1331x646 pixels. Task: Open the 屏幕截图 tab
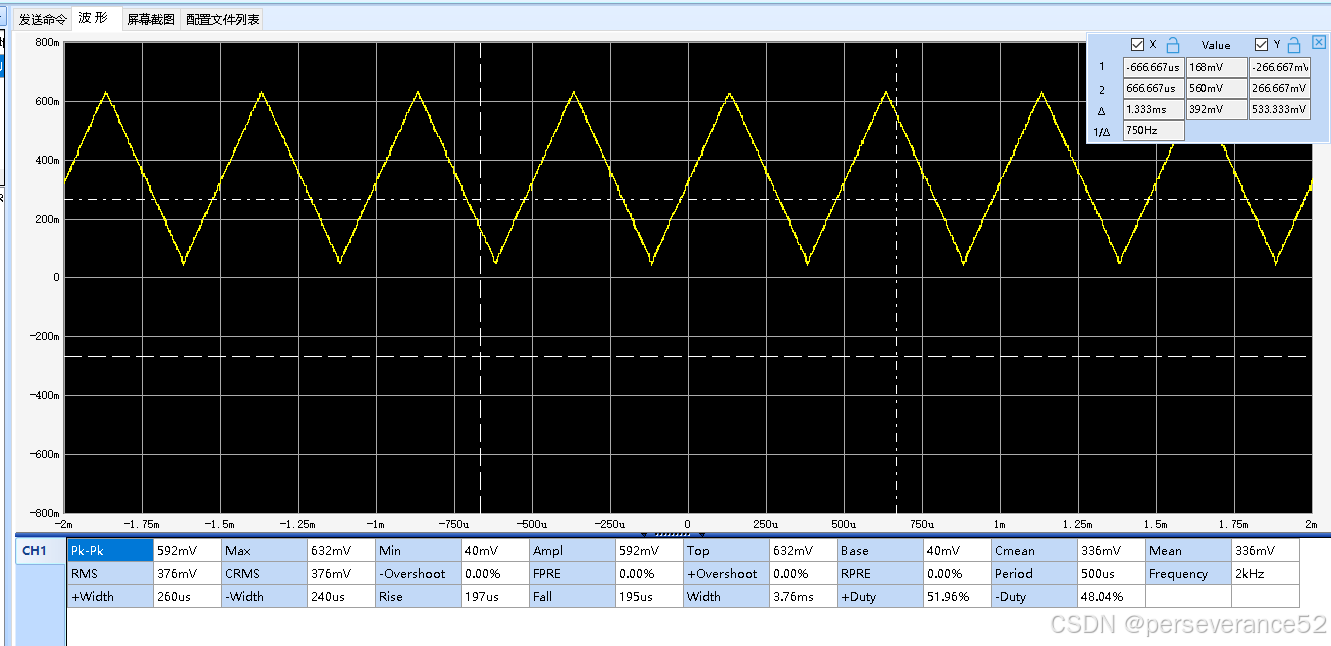151,19
